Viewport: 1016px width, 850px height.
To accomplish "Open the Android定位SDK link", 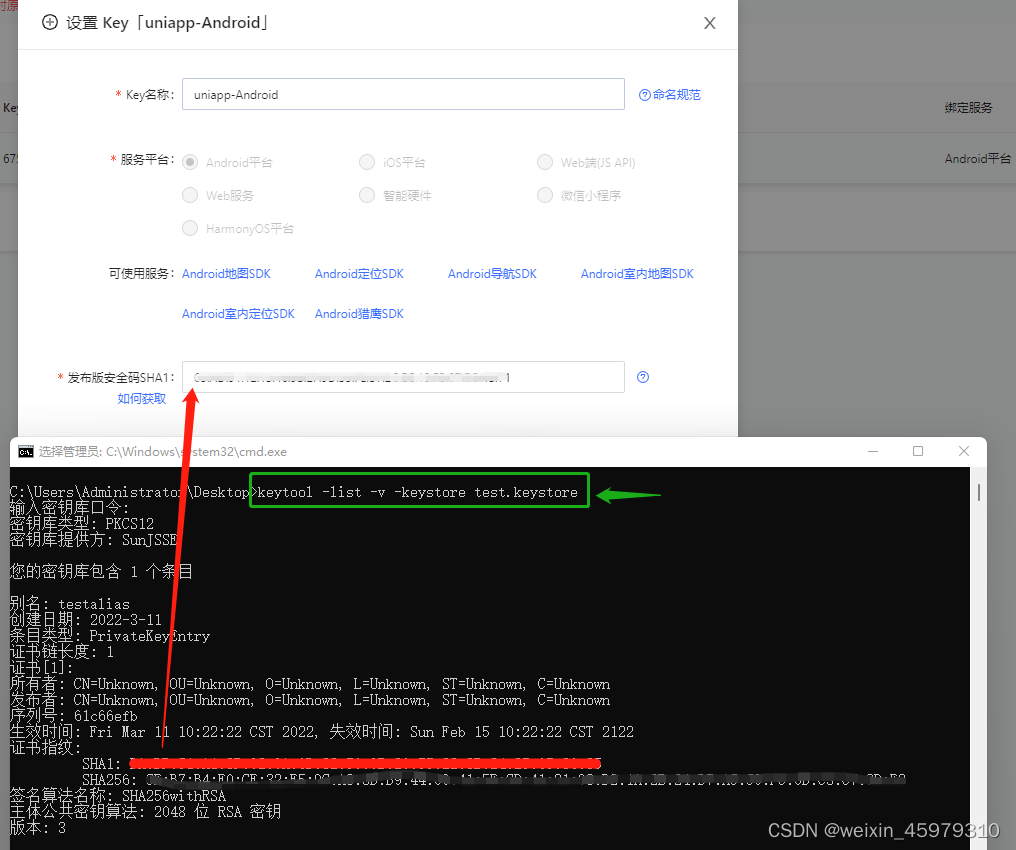I will (x=359, y=274).
